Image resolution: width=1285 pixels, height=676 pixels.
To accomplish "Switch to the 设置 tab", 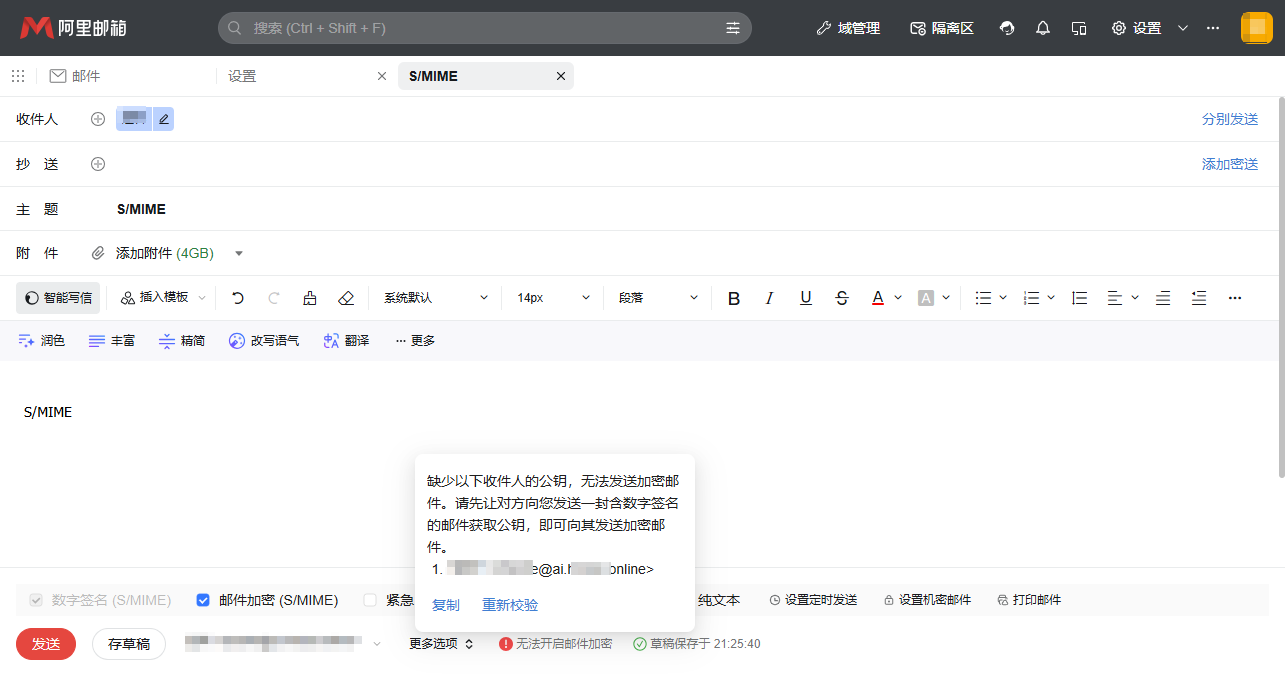I will coord(243,76).
